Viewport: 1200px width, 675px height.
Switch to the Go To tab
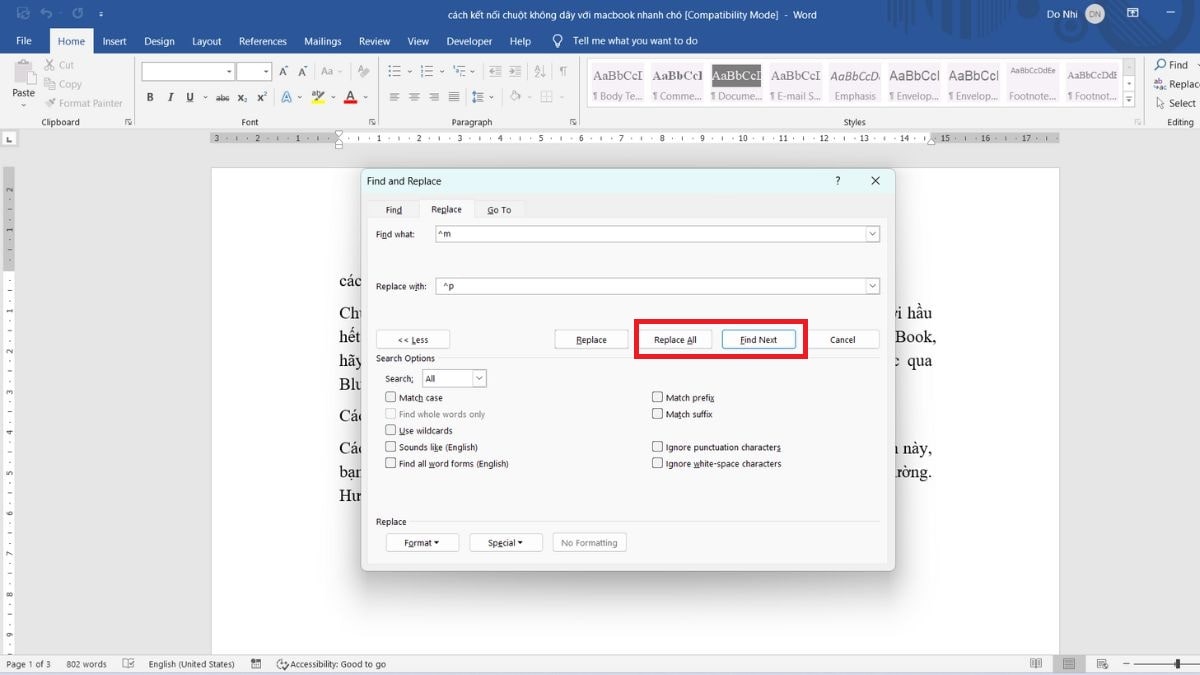[x=499, y=209]
